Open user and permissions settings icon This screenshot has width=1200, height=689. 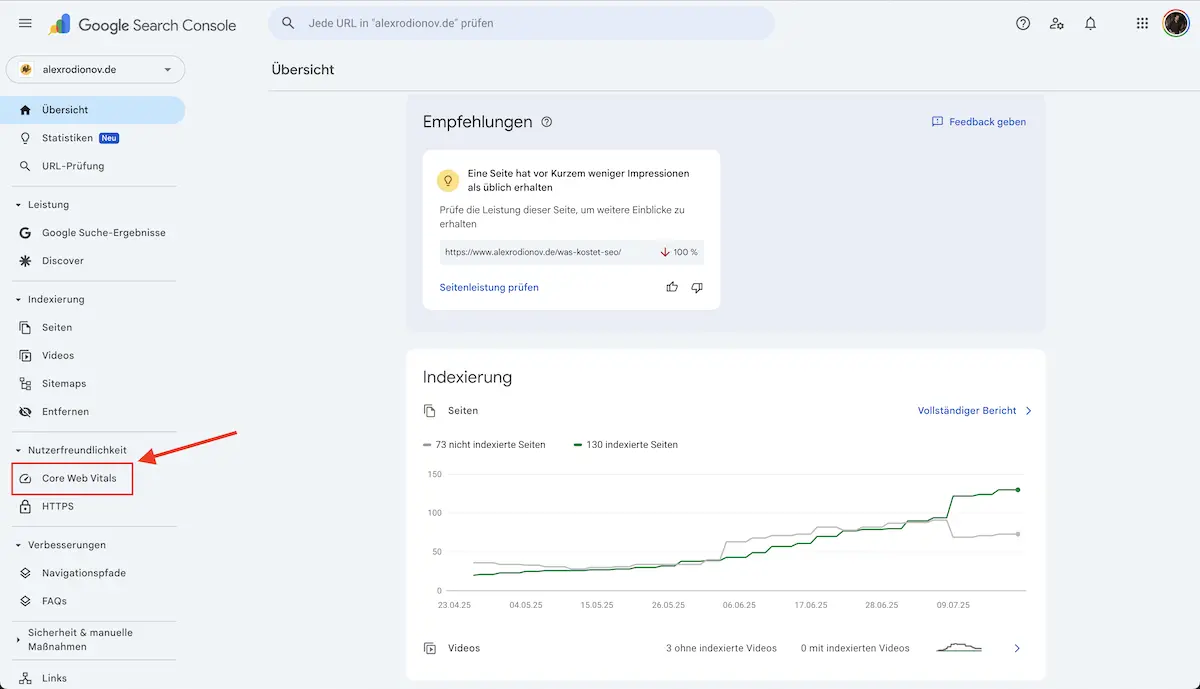pyautogui.click(x=1057, y=23)
